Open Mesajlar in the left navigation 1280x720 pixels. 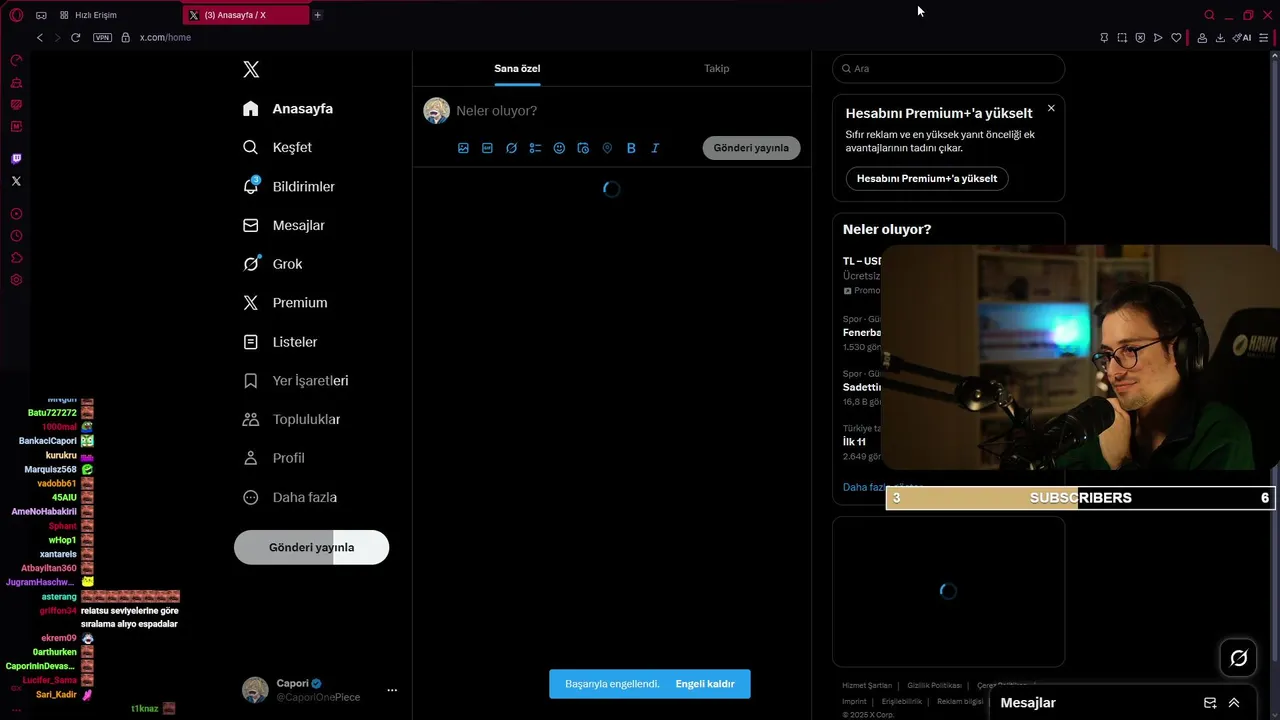pos(284,225)
